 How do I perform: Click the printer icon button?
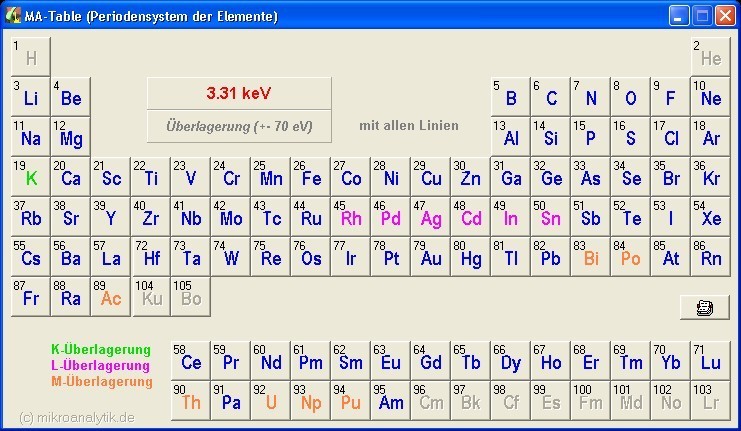704,307
